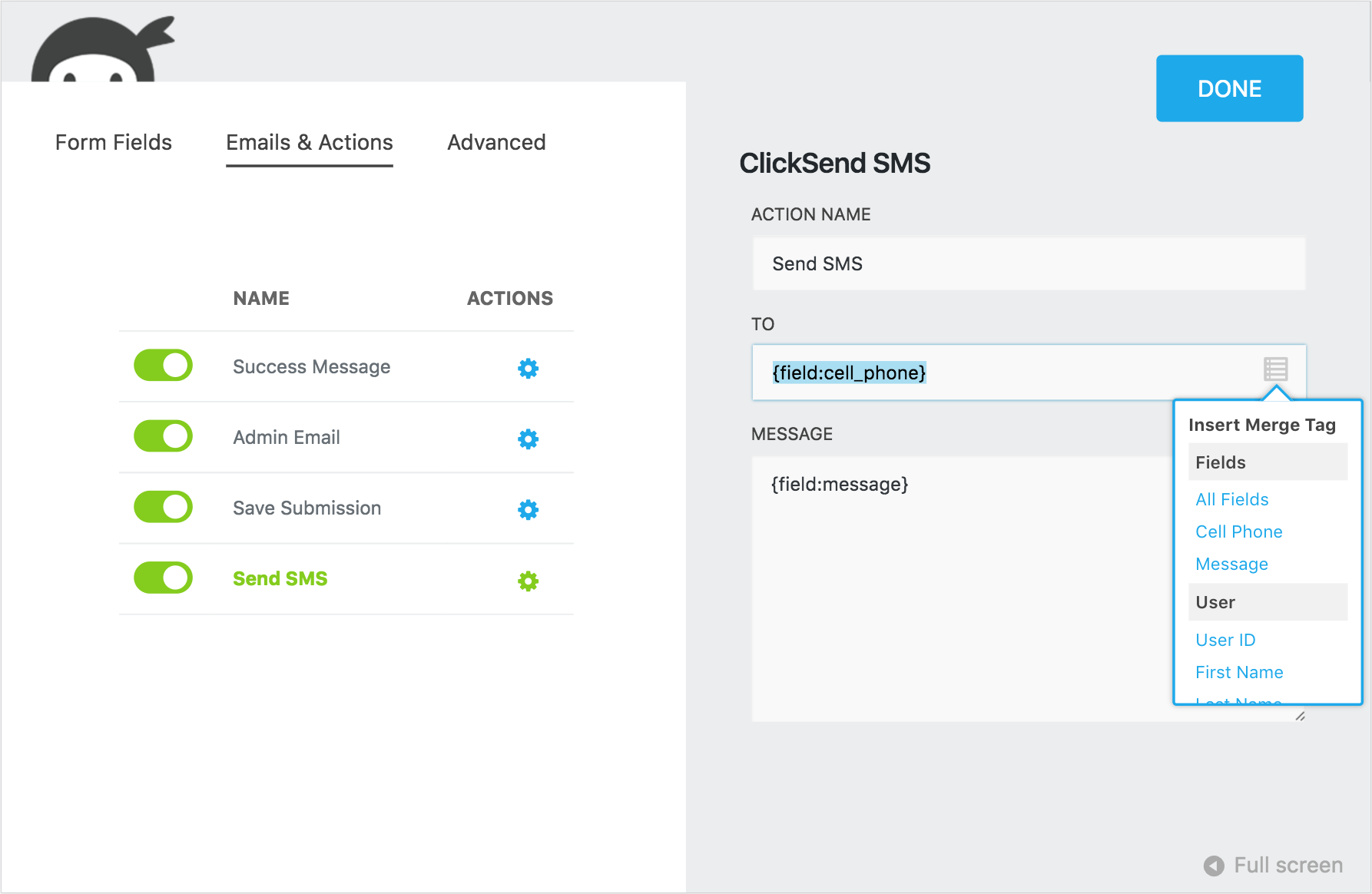Open the green Send SMS gear icon

coord(528,581)
